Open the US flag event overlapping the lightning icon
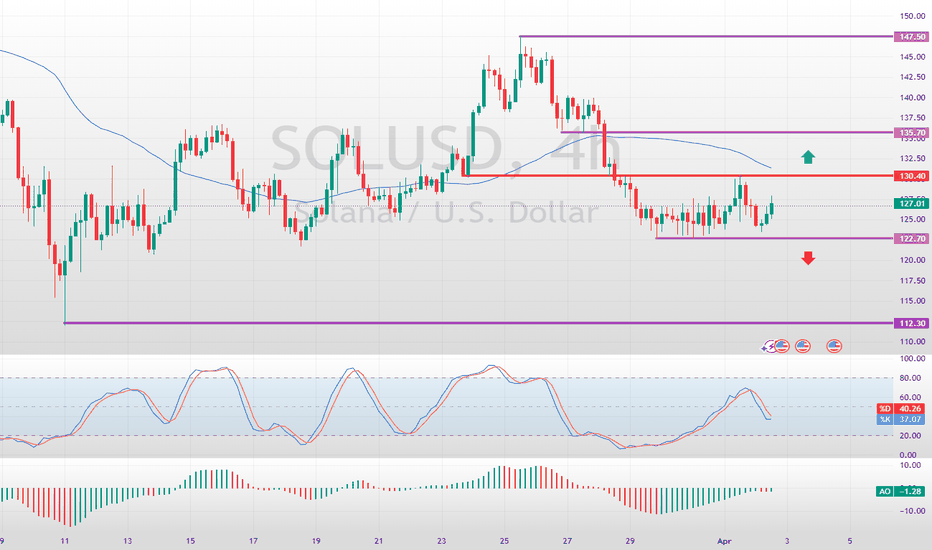This screenshot has height=550, width=932. point(782,345)
